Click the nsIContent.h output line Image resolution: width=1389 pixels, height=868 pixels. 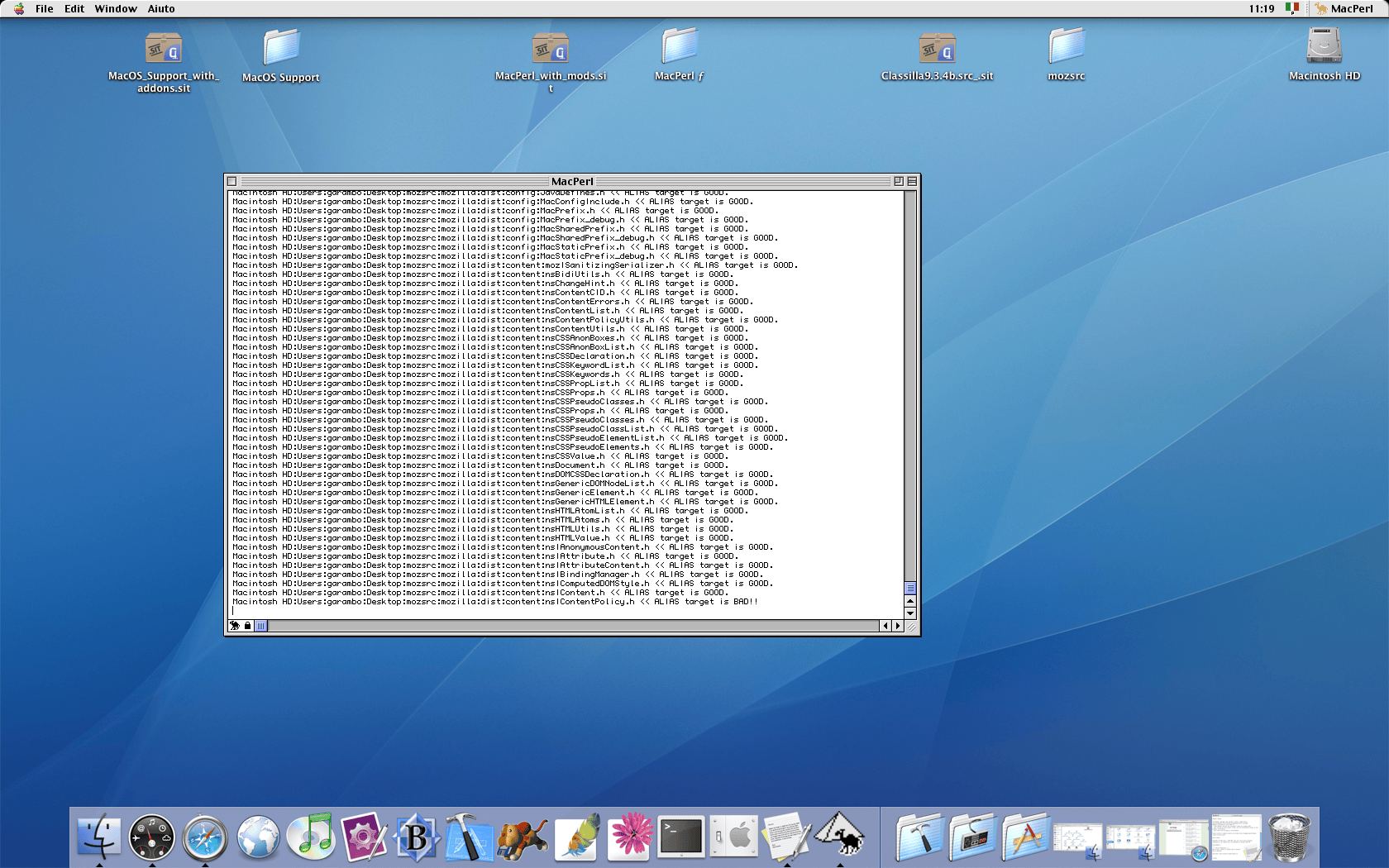coord(480,593)
